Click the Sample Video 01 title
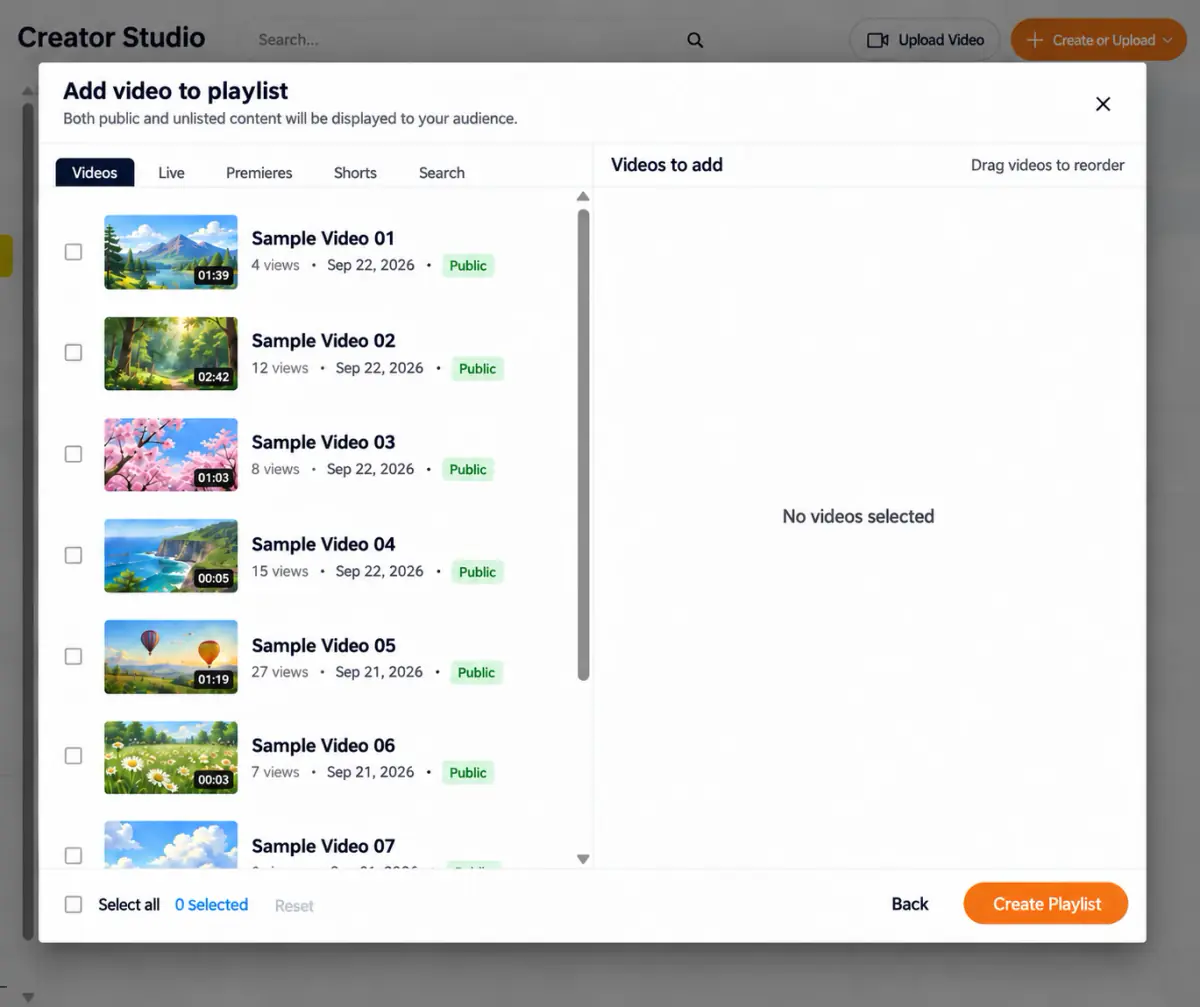The image size is (1200, 1007). click(x=323, y=238)
